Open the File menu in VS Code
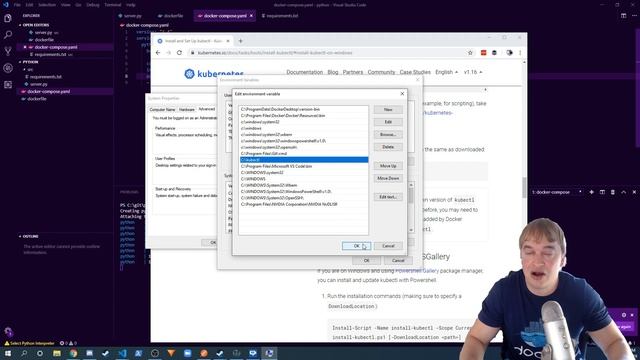 pyautogui.click(x=17, y=5)
